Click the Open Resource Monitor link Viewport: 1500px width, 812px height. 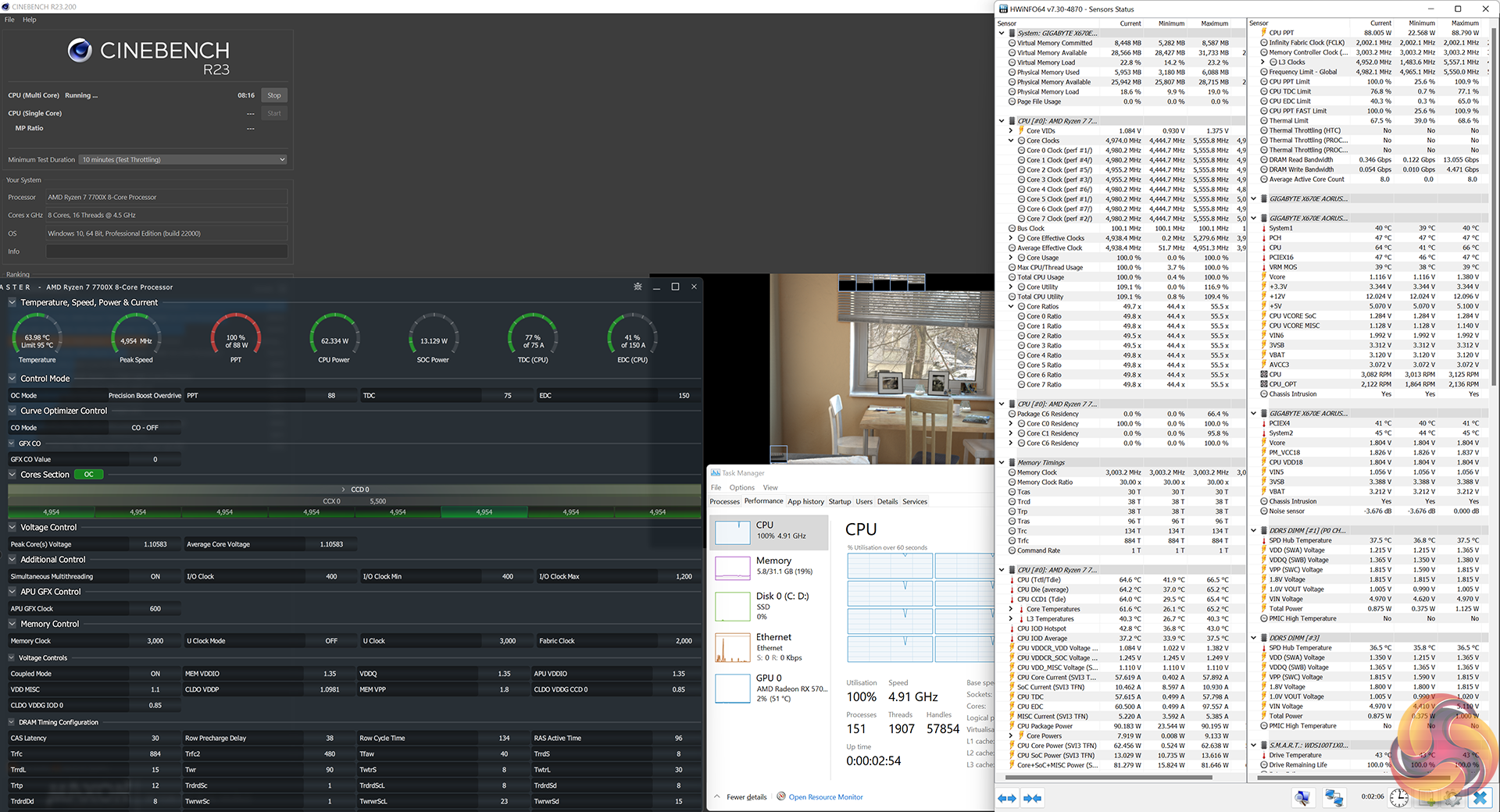[826, 797]
